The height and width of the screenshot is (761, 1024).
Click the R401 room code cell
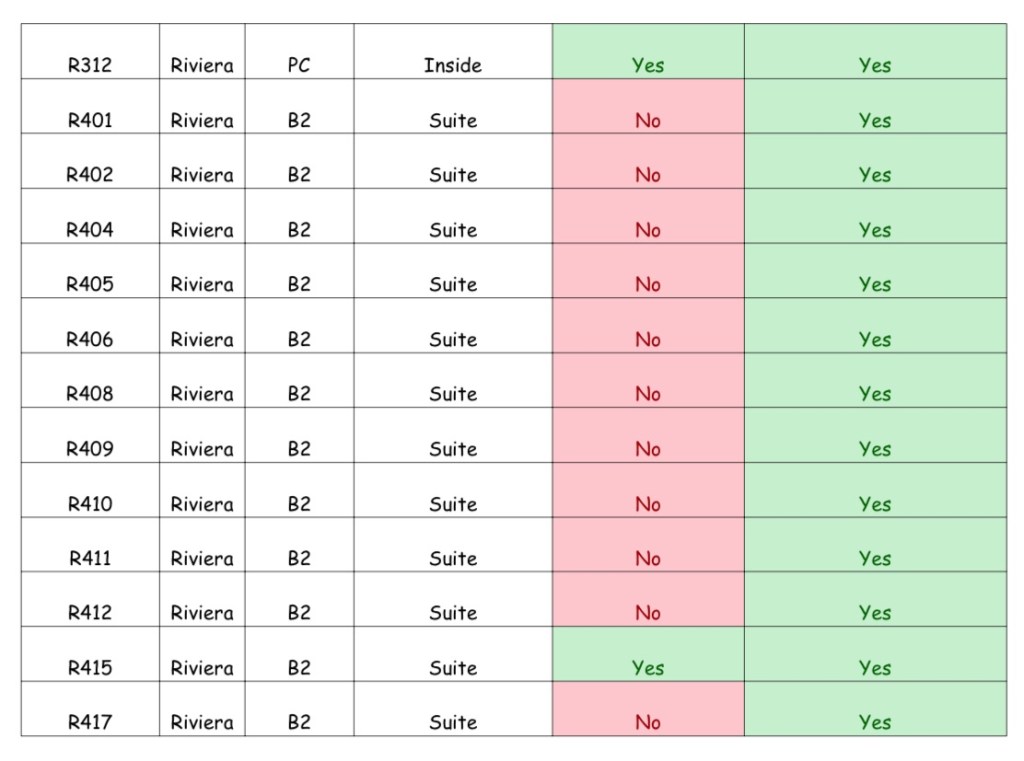(90, 121)
